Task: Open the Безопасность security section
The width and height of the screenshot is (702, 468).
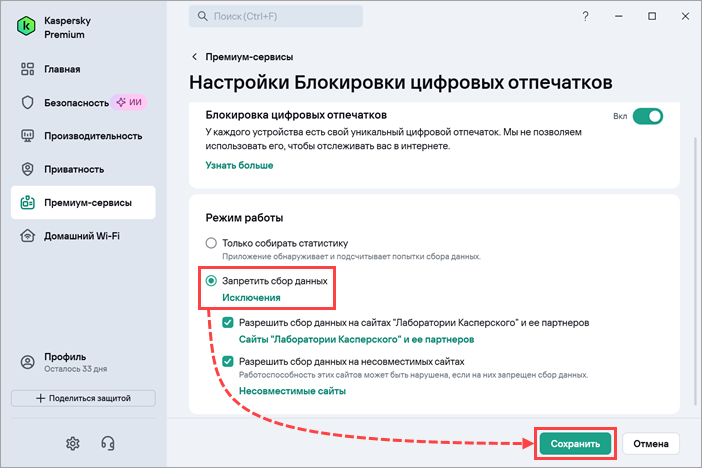Action: (x=64, y=103)
